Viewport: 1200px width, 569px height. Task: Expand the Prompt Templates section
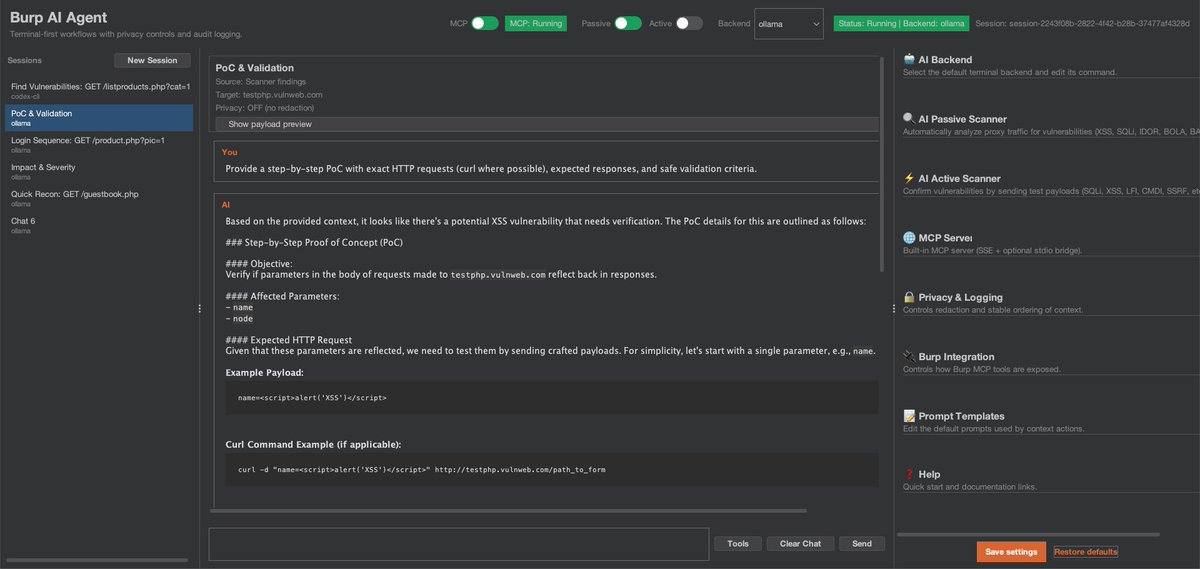[1049, 421]
